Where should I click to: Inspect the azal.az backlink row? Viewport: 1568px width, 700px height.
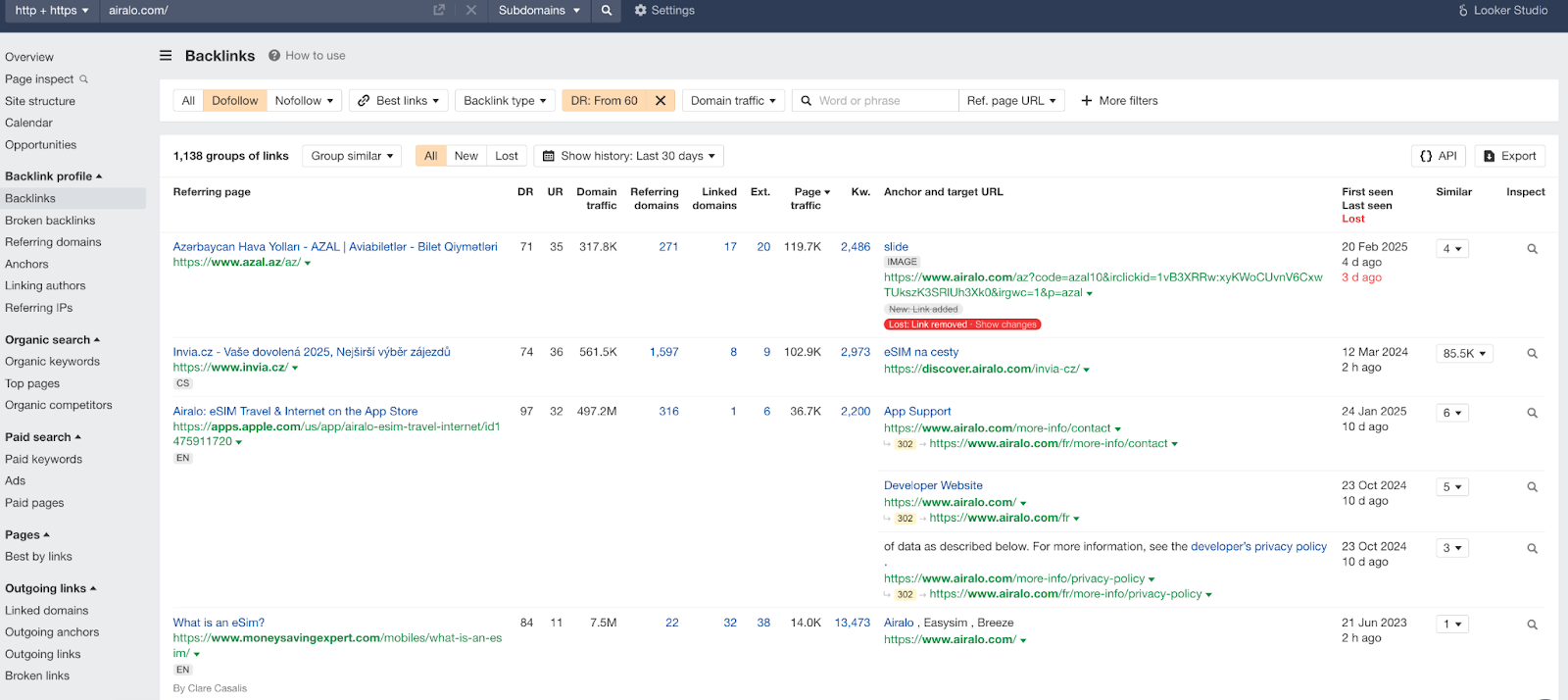point(1532,249)
